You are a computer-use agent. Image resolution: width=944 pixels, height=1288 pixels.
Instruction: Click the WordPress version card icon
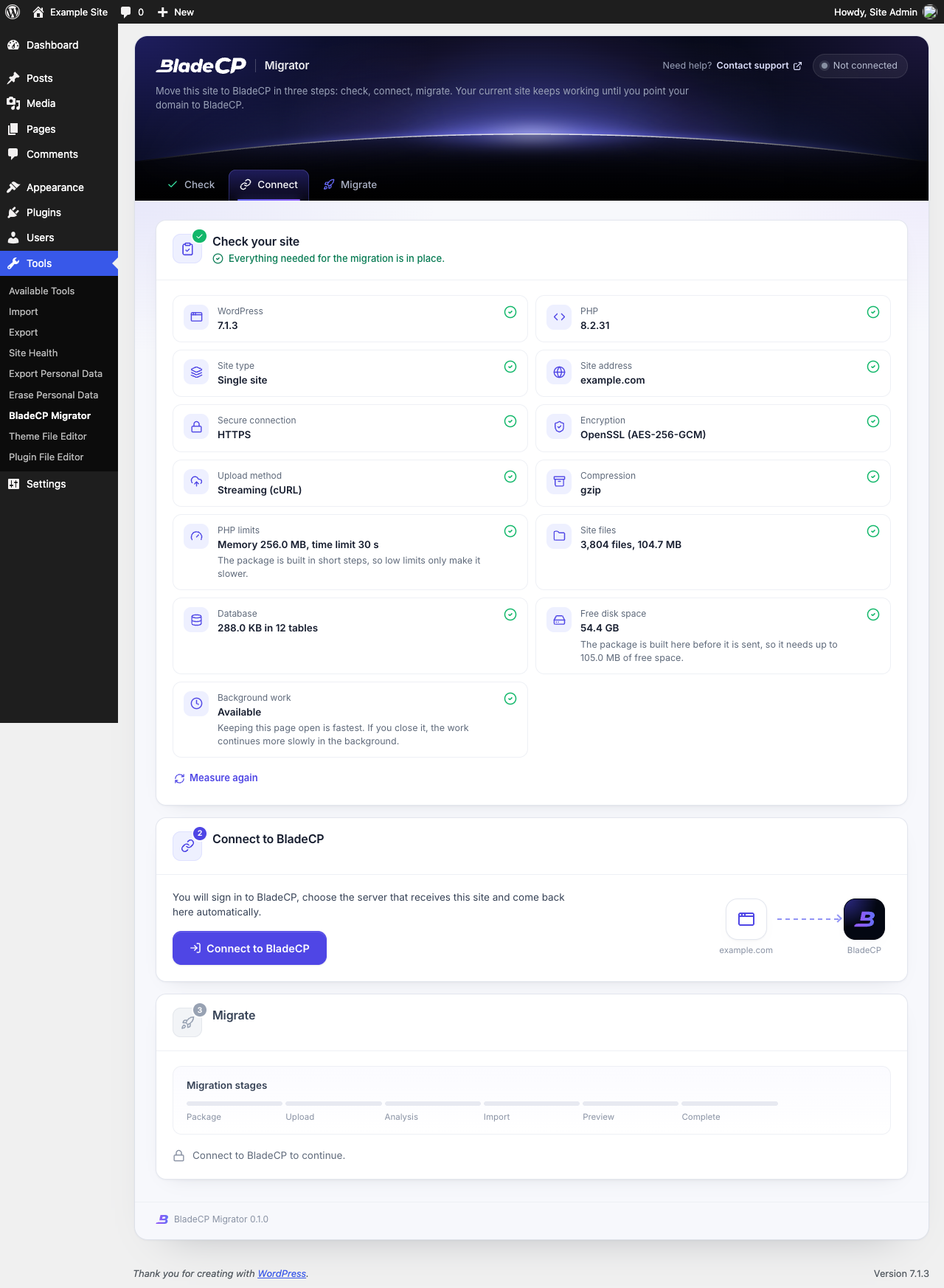[x=196, y=317]
